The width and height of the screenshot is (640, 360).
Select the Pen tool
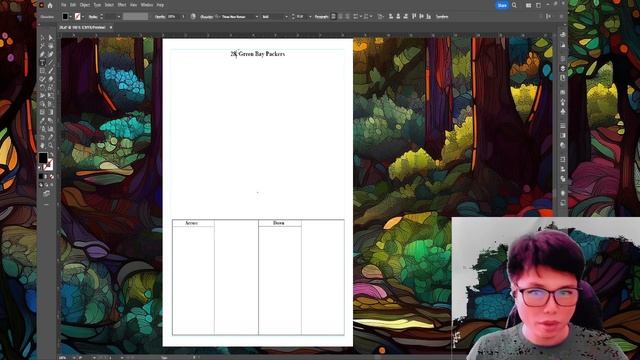pyautogui.click(x=42, y=54)
